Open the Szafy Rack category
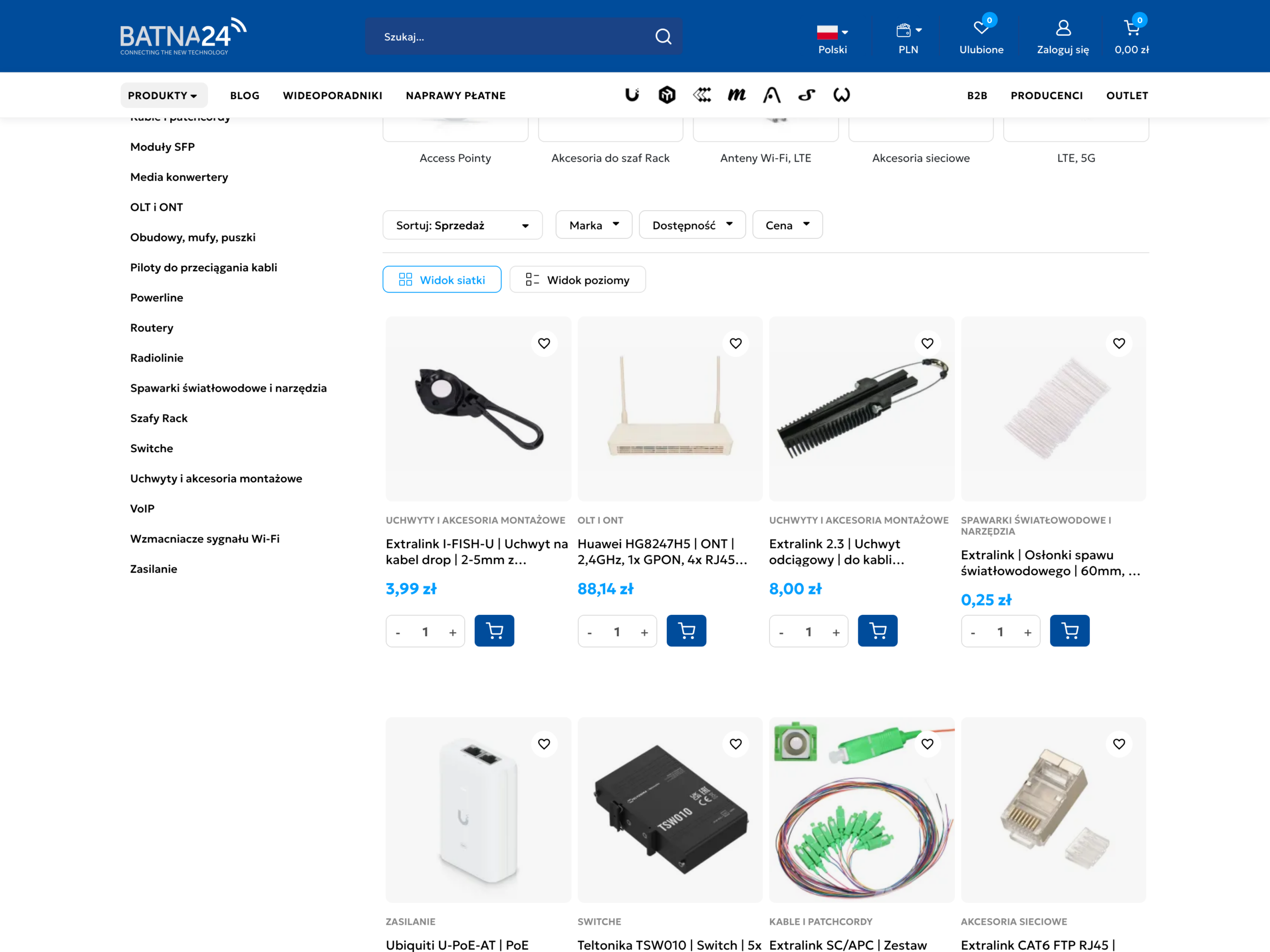 point(159,418)
